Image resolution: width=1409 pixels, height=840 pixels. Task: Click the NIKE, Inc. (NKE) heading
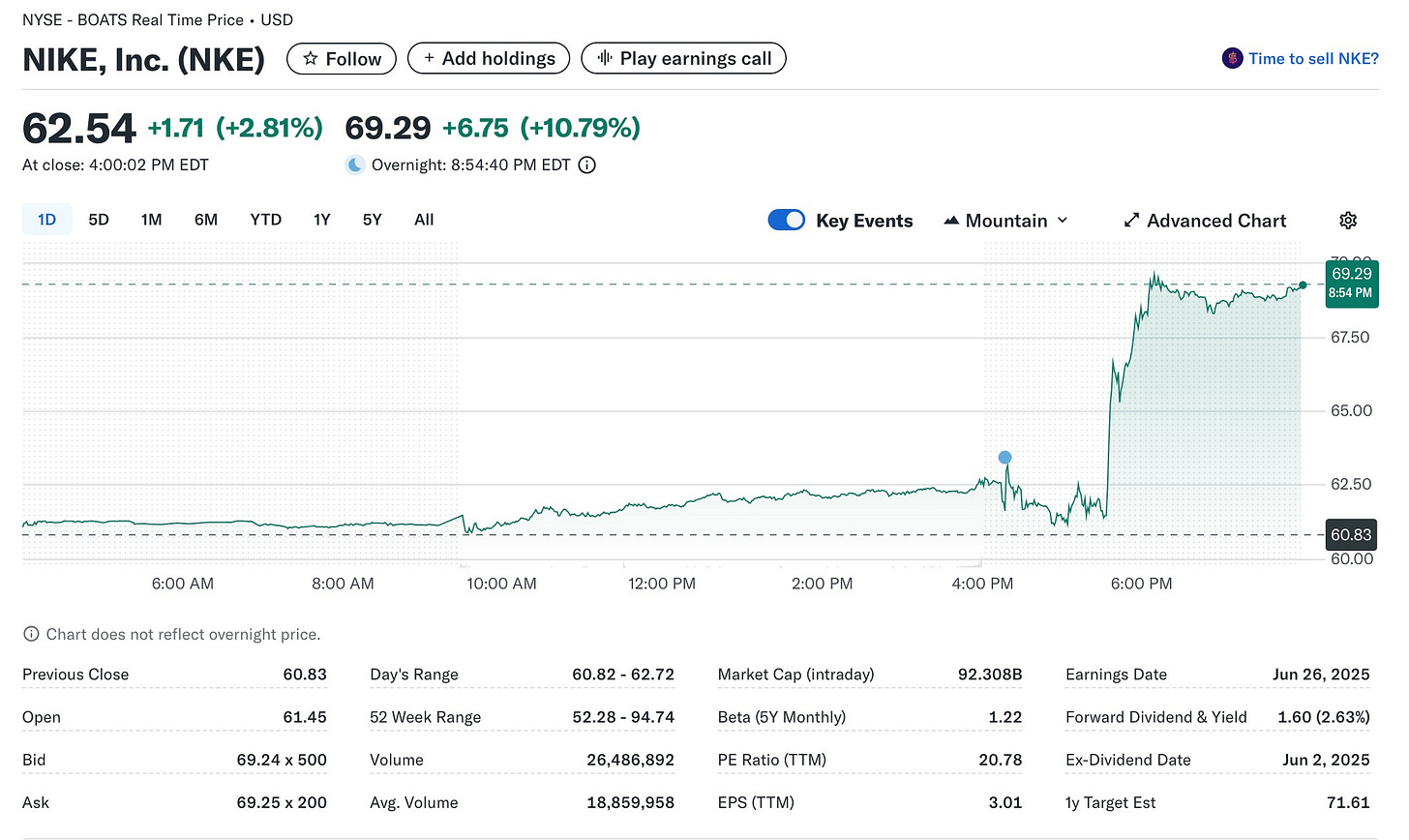(x=143, y=60)
